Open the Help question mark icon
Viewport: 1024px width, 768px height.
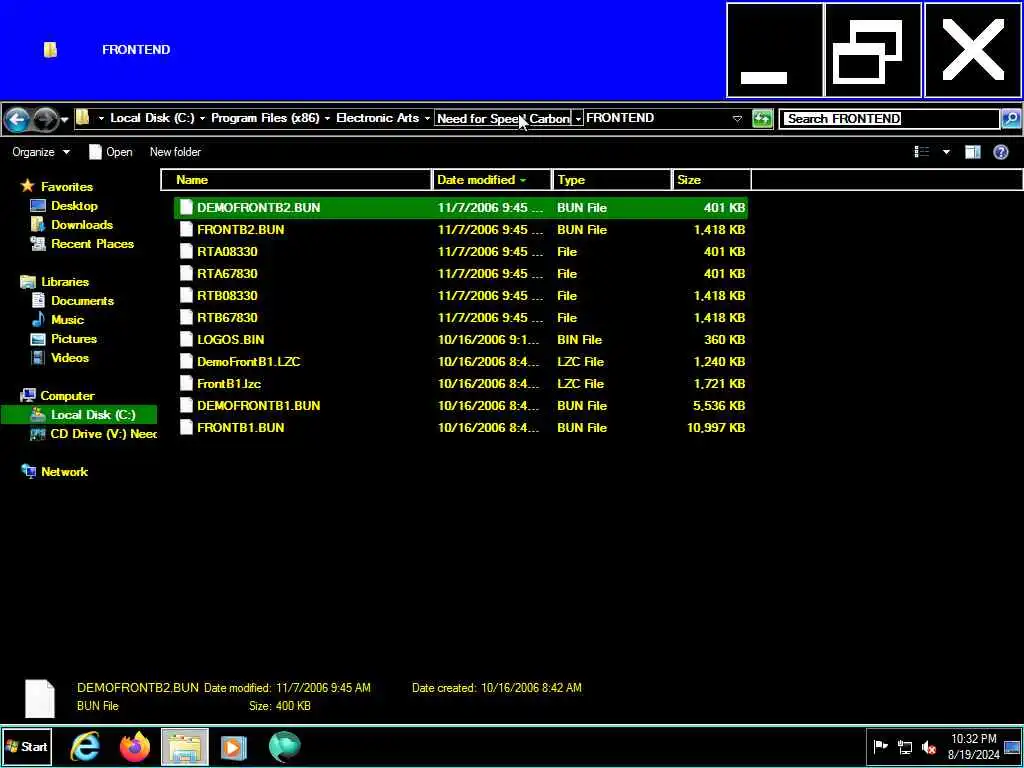tap(1000, 152)
